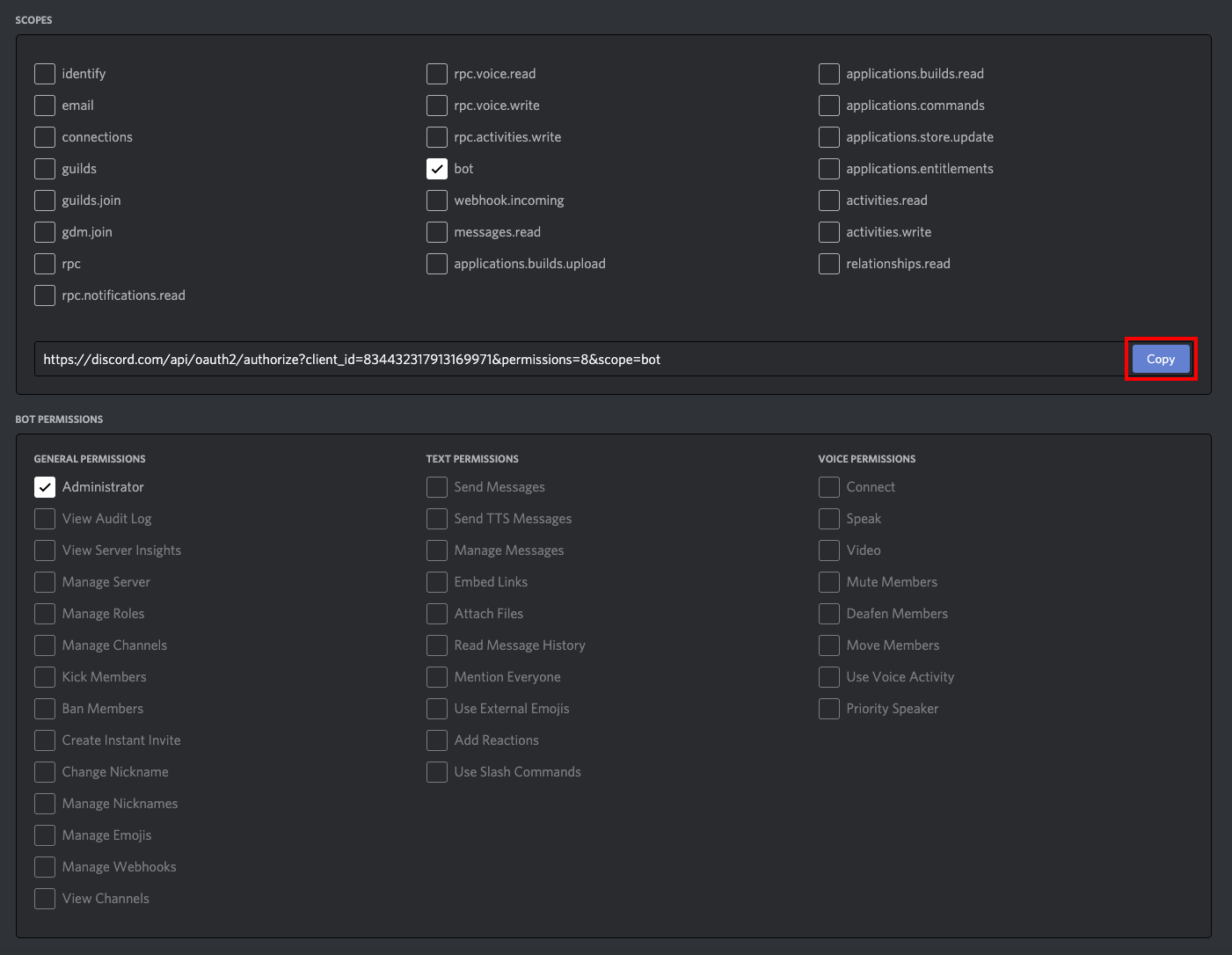Enable Connect voice permission
The width and height of the screenshot is (1232, 955).
click(829, 487)
